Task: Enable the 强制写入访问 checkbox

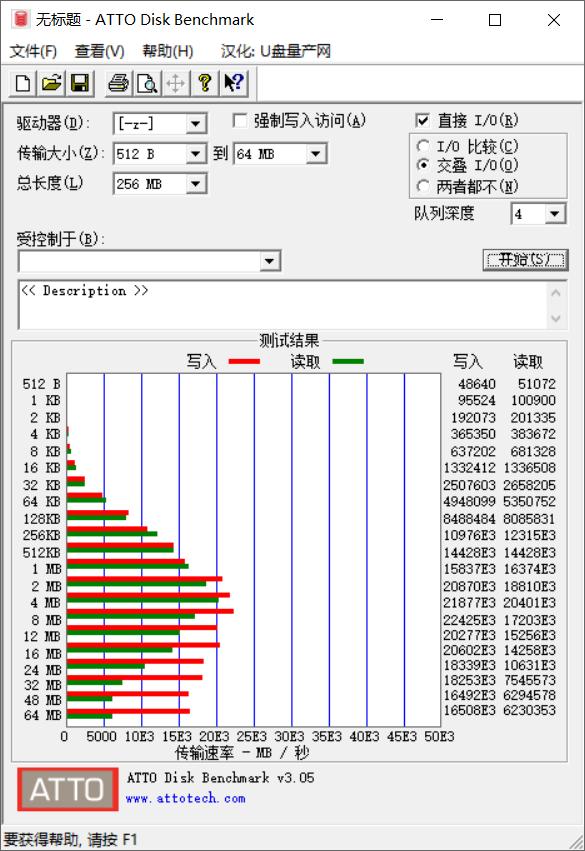Action: [x=239, y=120]
